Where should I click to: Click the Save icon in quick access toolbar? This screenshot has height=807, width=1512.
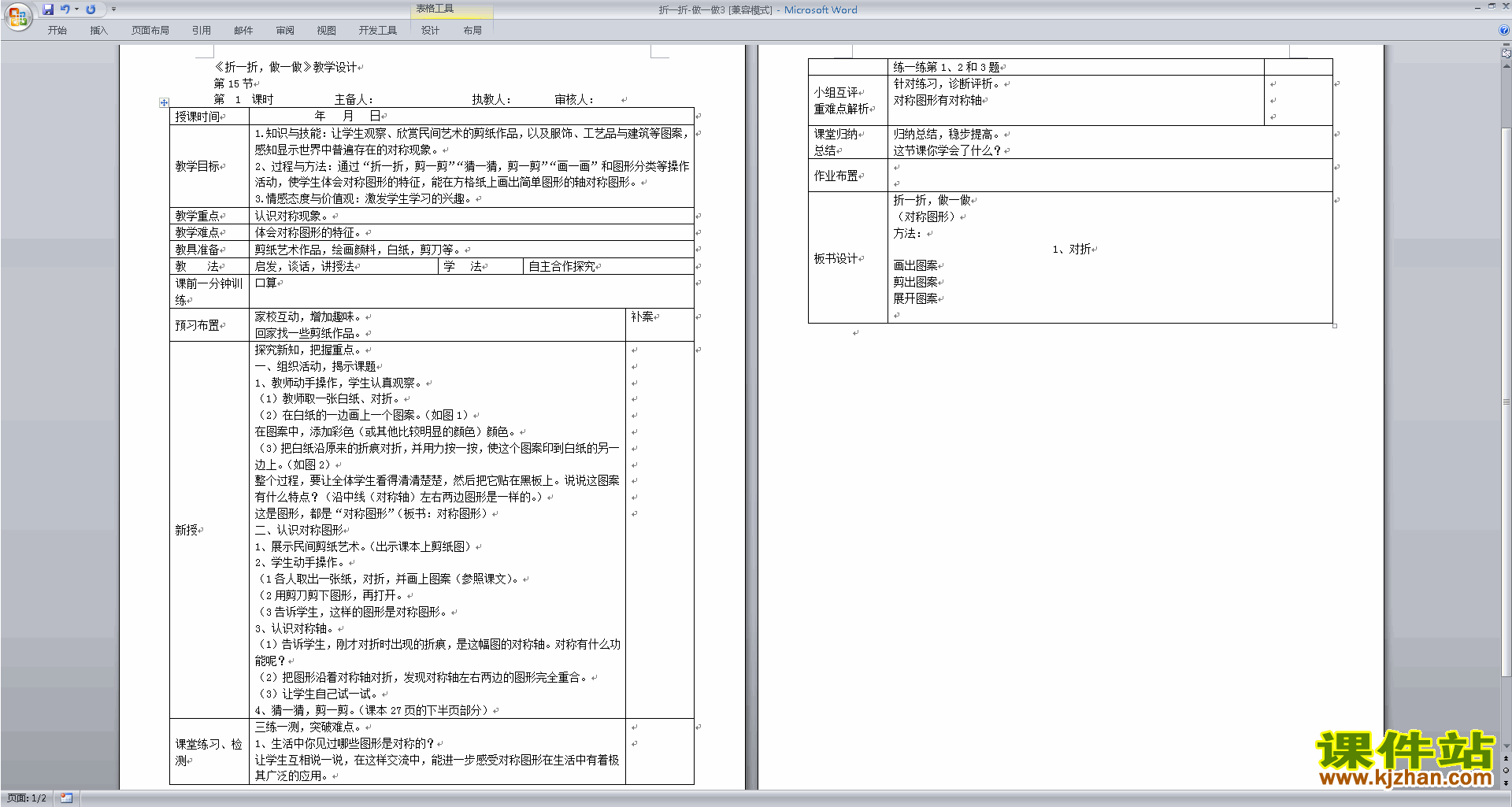(48, 9)
